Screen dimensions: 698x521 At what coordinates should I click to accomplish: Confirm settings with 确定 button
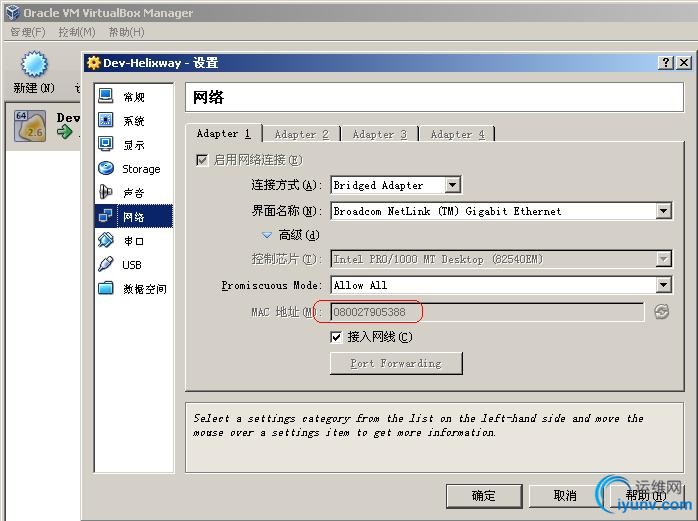click(x=484, y=496)
